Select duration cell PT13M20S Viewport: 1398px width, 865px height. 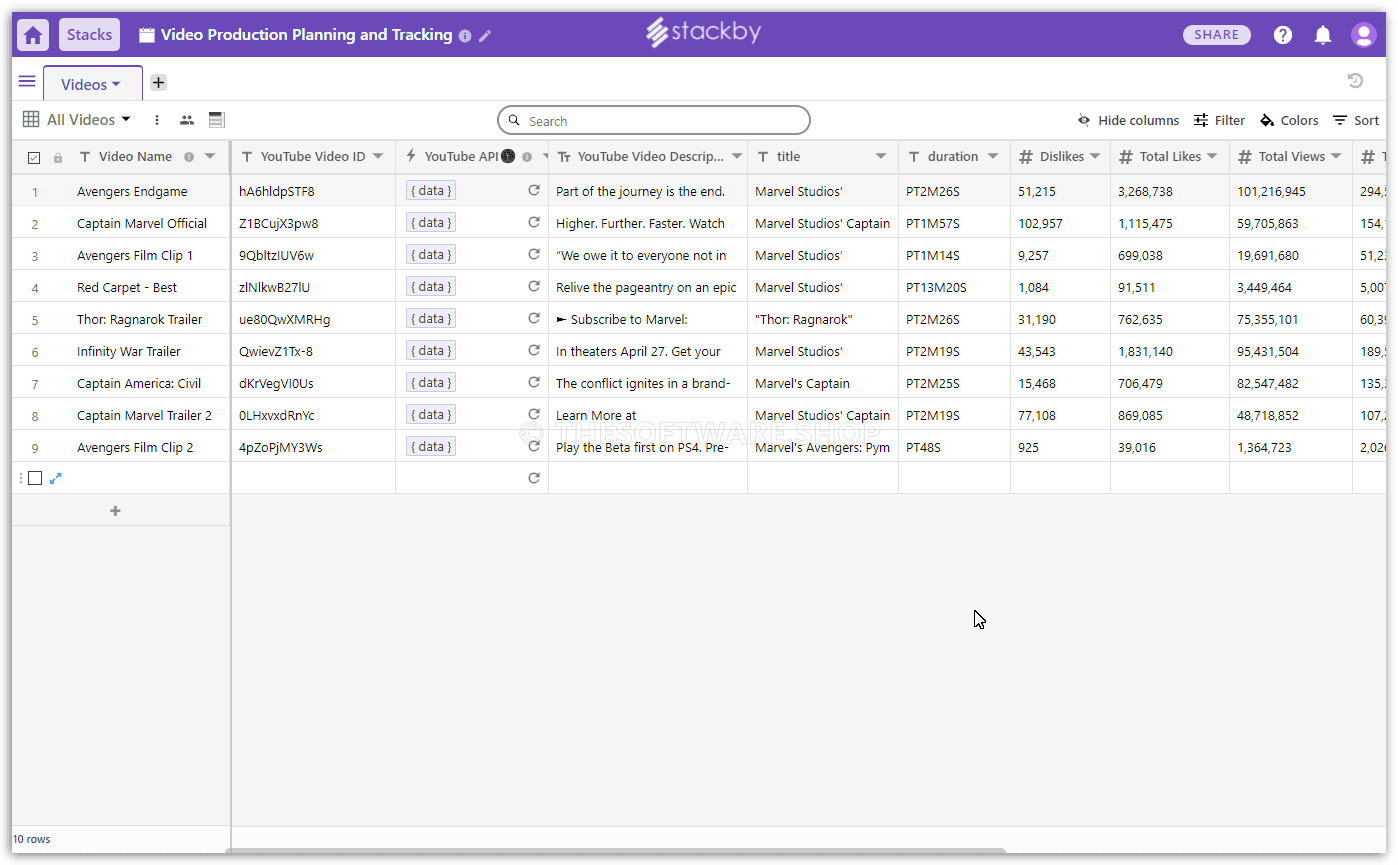pyautogui.click(x=954, y=287)
